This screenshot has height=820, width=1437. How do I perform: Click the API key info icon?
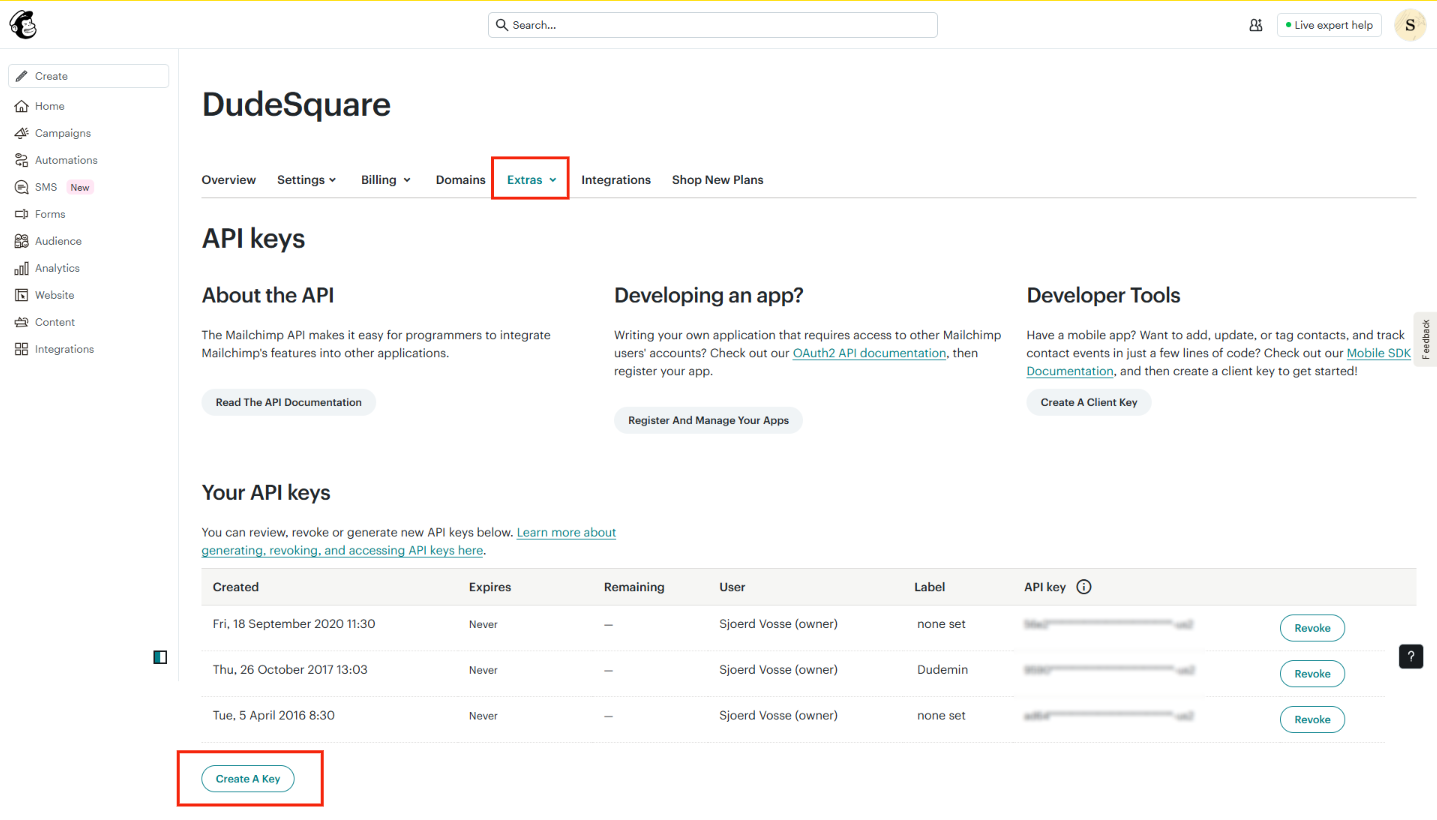1084,587
